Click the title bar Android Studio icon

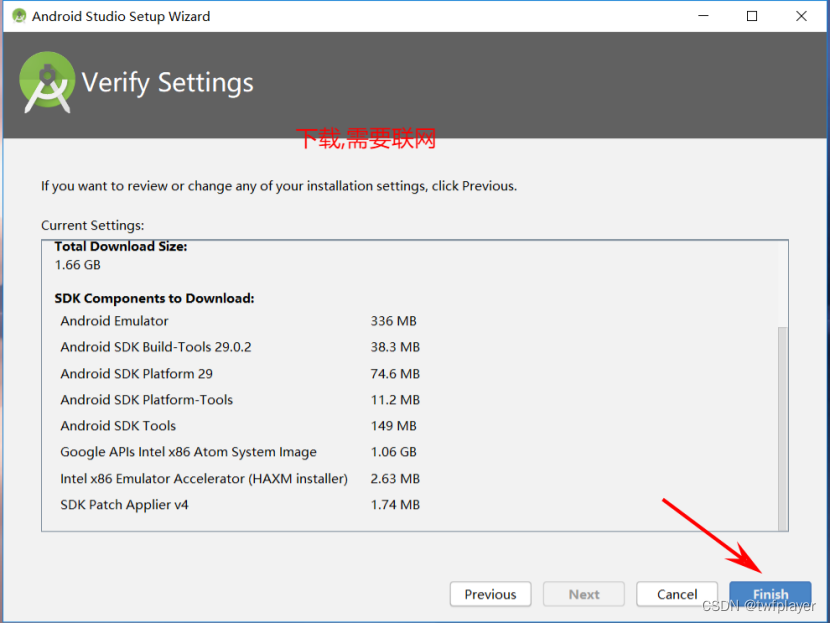tap(19, 16)
